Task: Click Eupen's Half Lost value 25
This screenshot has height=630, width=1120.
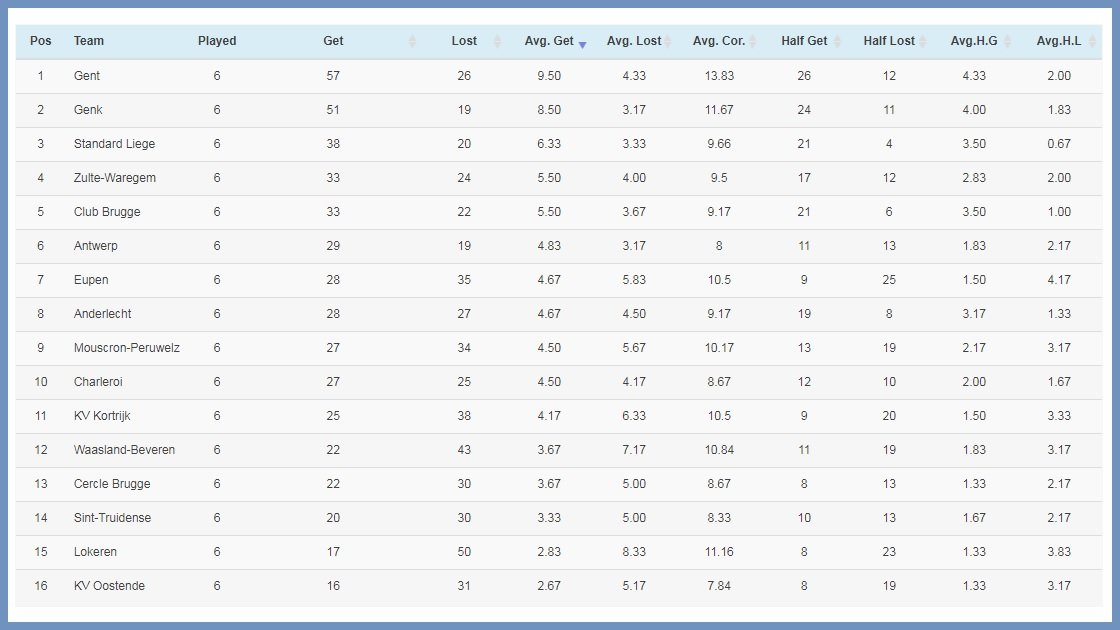Action: click(x=889, y=280)
